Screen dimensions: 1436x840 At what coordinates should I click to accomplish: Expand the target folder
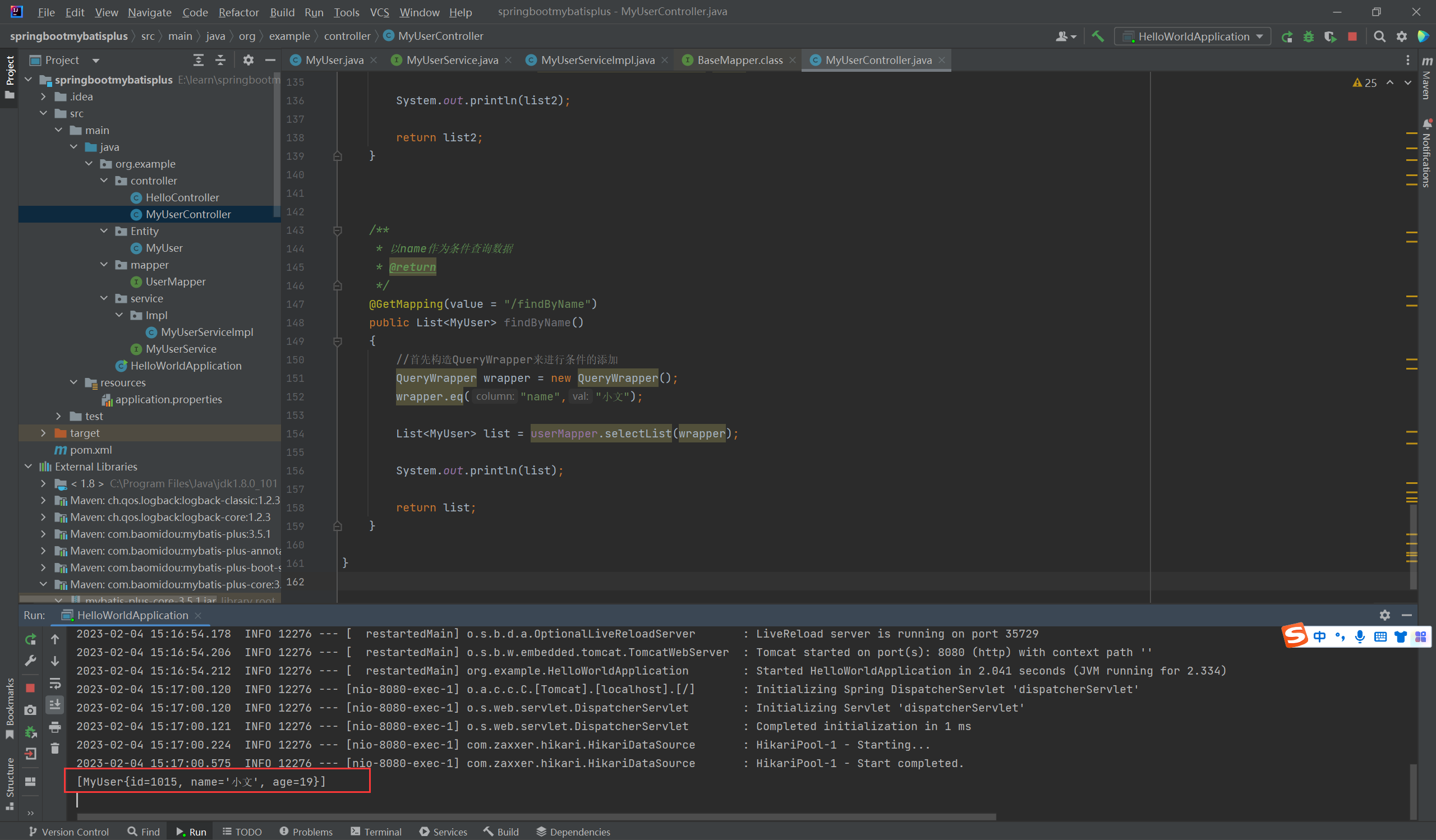(43, 433)
